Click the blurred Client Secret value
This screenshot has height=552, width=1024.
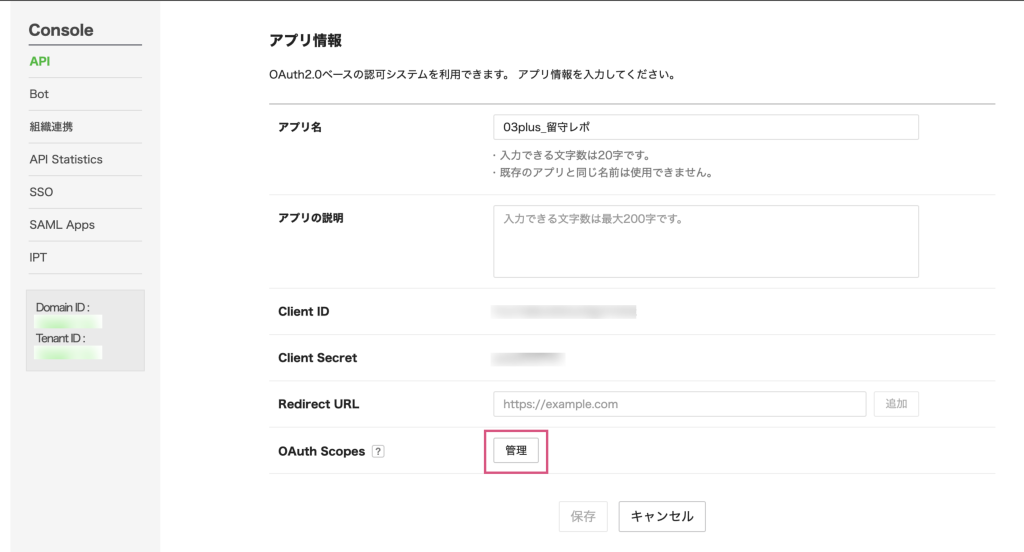tap(529, 358)
